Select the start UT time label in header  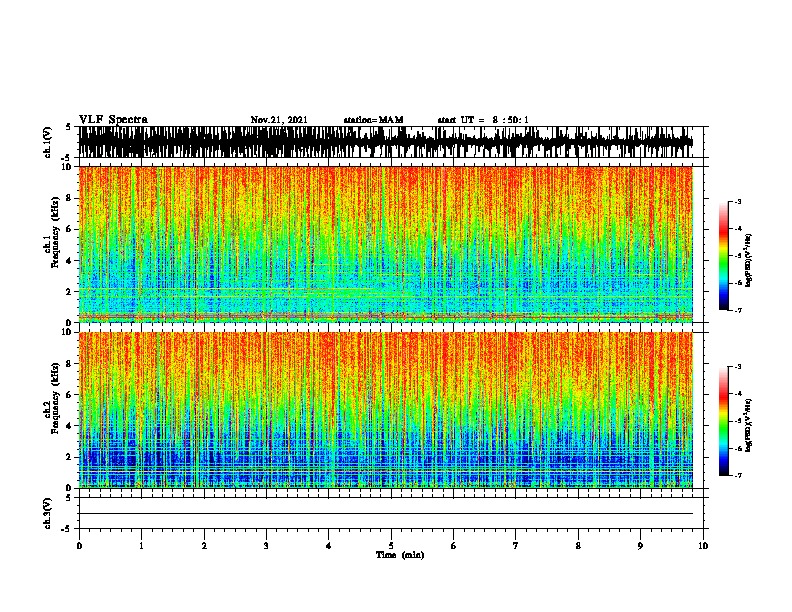[483, 120]
